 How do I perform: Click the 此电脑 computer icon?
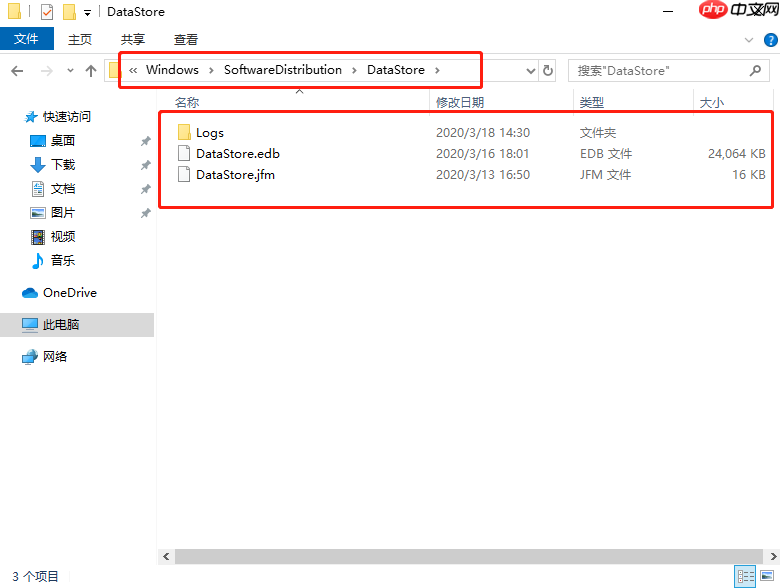(30, 325)
